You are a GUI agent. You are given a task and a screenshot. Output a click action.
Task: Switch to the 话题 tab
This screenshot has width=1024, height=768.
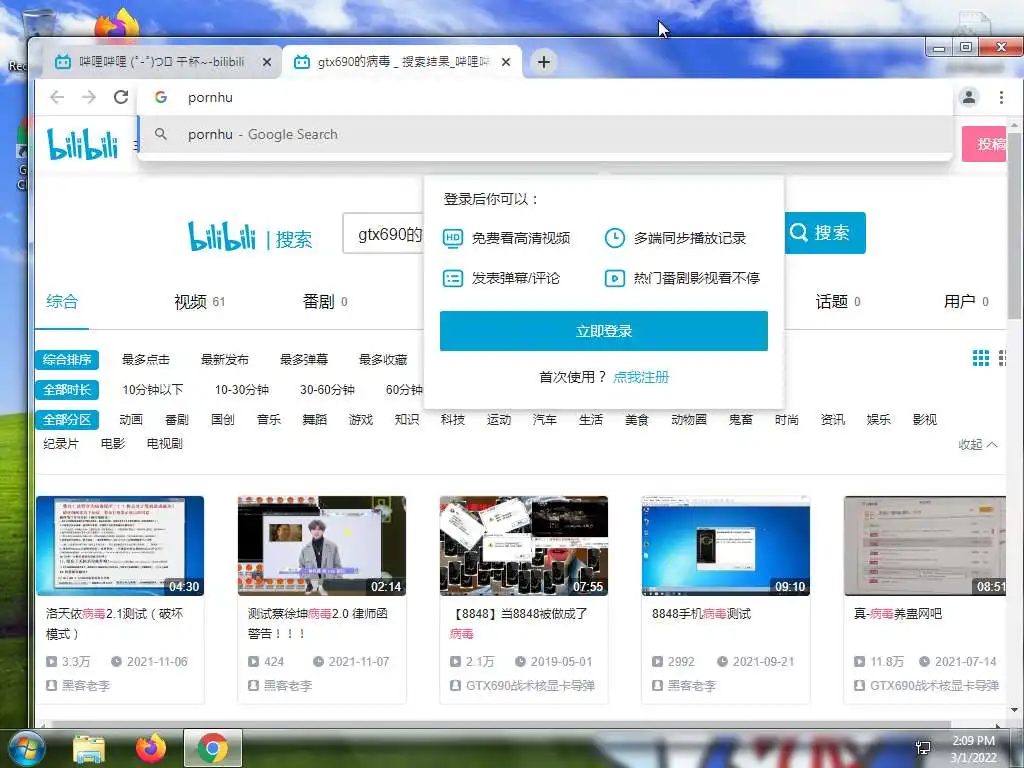coord(838,302)
